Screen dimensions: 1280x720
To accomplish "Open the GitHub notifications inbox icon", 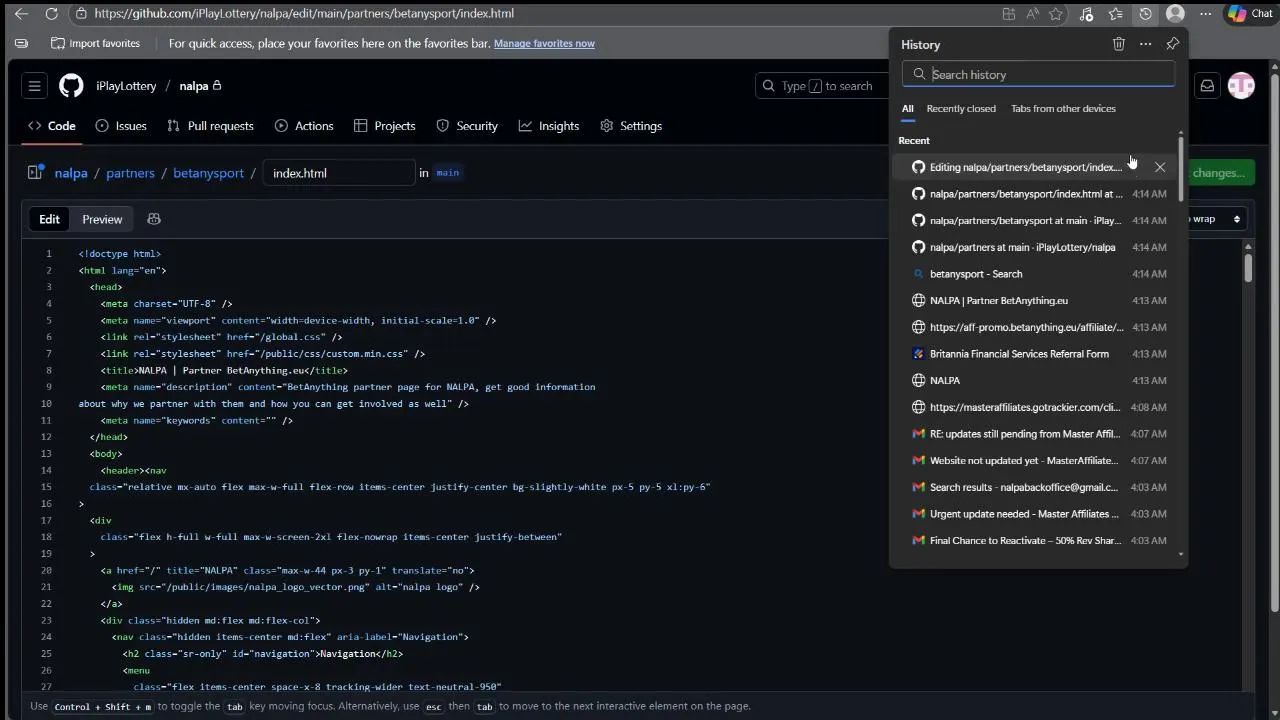I will [x=1207, y=86].
